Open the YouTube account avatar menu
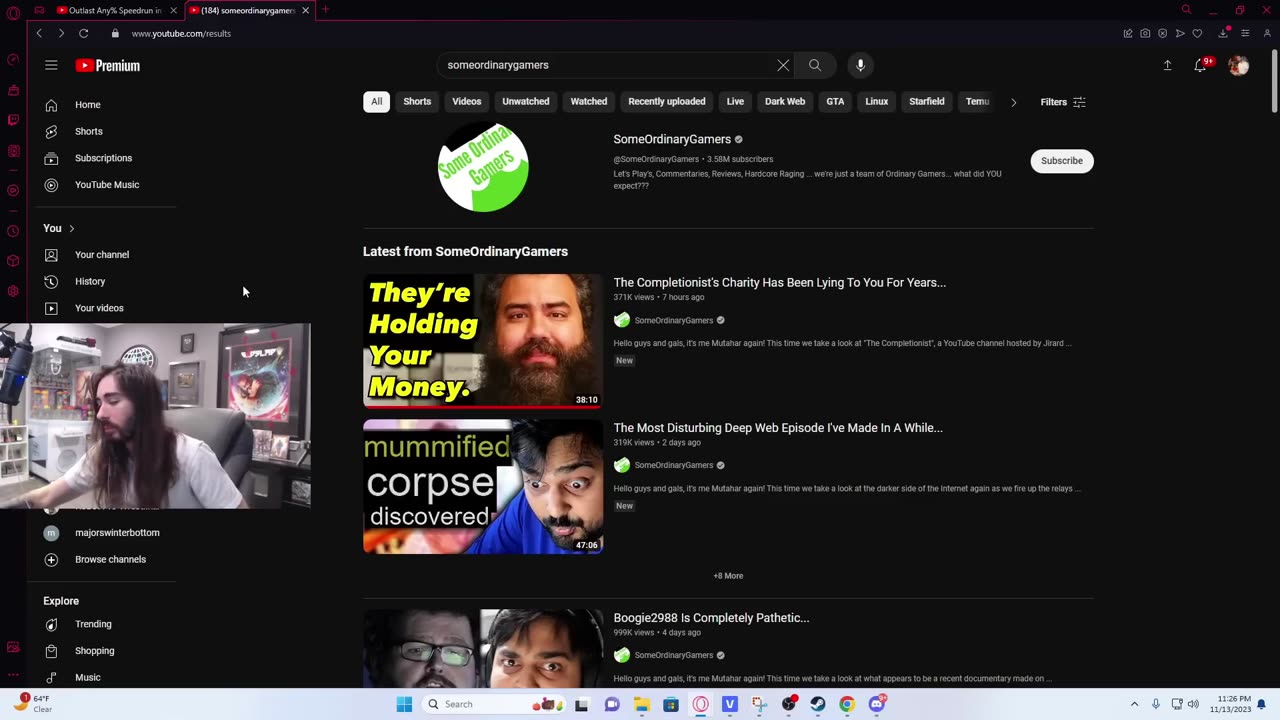 point(1239,66)
